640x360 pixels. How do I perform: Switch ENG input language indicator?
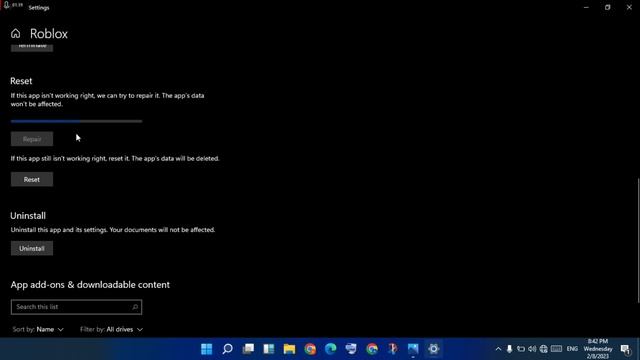[572, 349]
